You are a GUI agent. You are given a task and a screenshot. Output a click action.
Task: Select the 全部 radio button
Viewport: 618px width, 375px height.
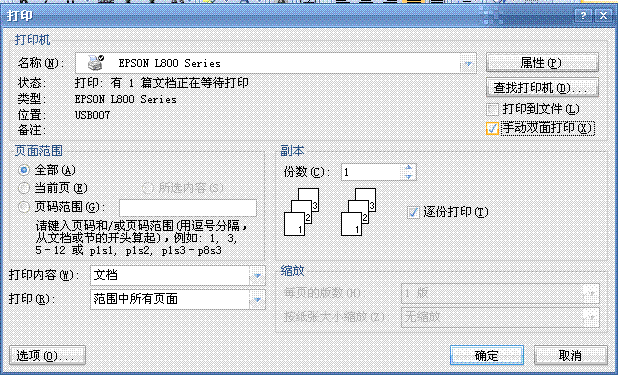24,170
